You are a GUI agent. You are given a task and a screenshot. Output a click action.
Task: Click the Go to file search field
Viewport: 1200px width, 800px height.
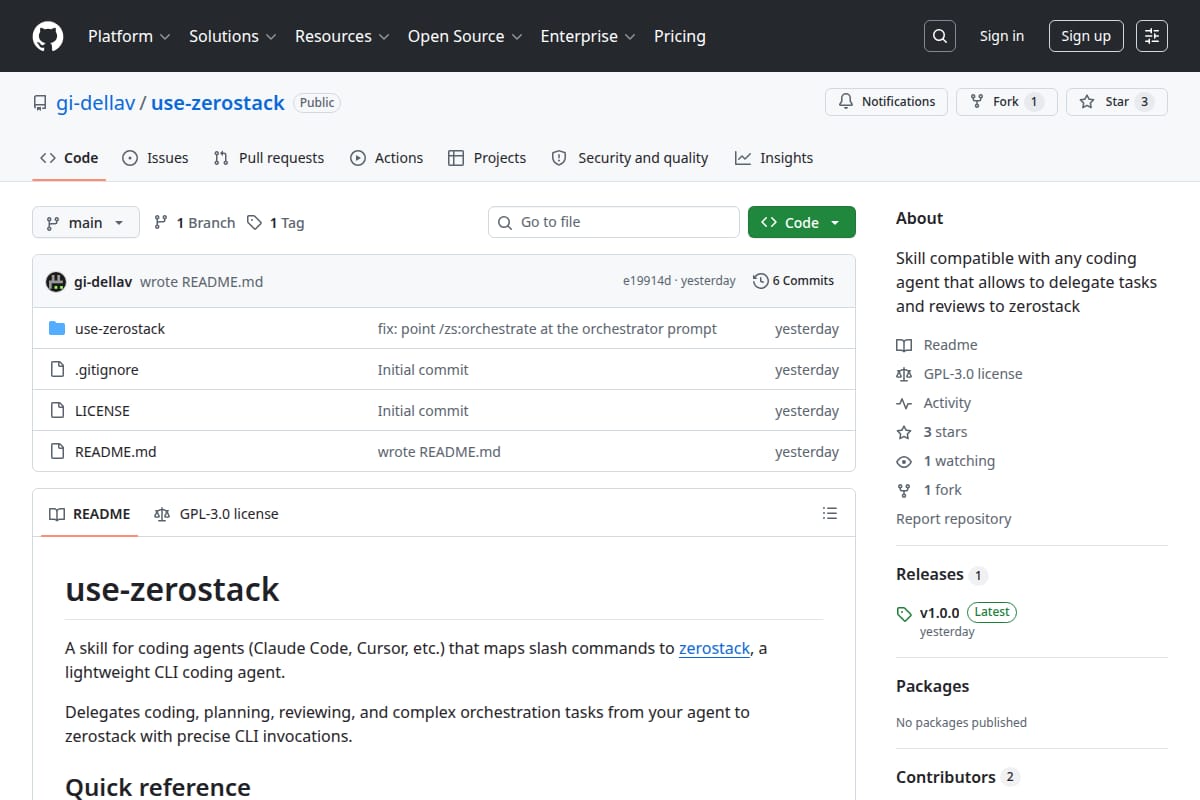click(614, 222)
